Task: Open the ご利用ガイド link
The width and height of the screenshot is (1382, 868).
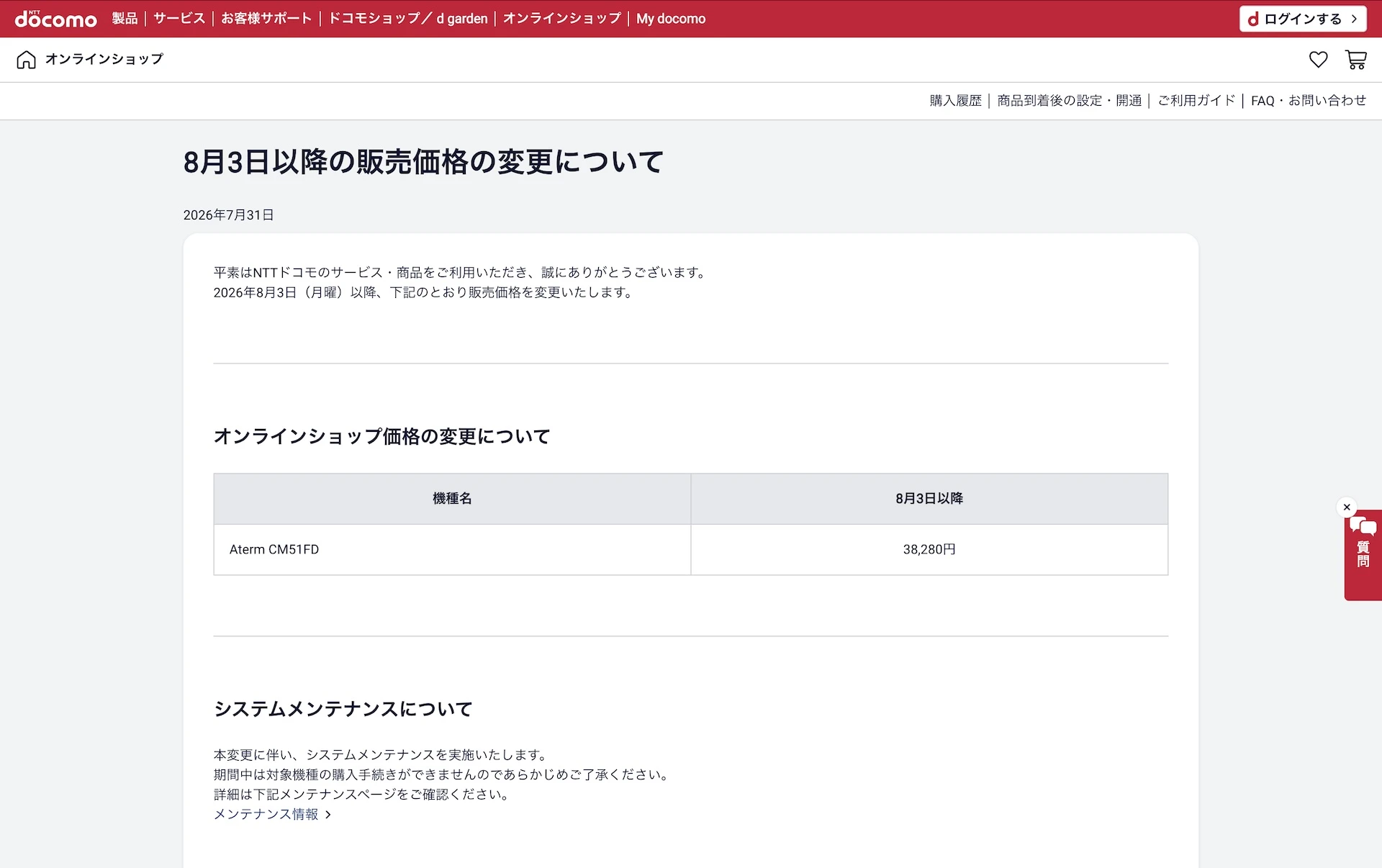Action: coord(1196,101)
